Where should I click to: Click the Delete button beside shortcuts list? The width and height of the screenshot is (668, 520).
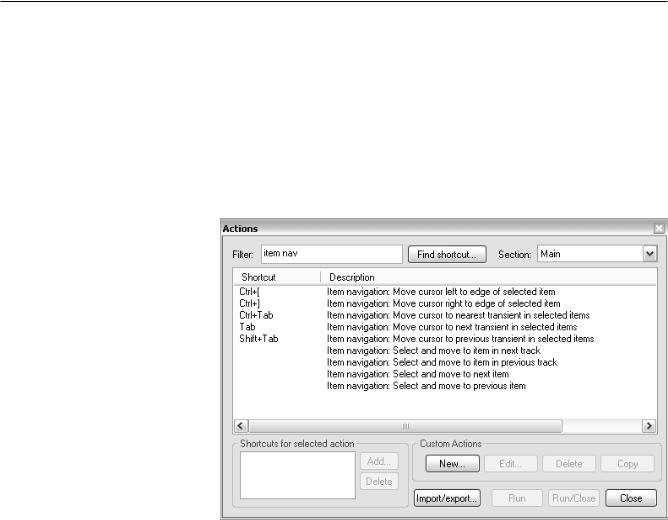(x=379, y=481)
